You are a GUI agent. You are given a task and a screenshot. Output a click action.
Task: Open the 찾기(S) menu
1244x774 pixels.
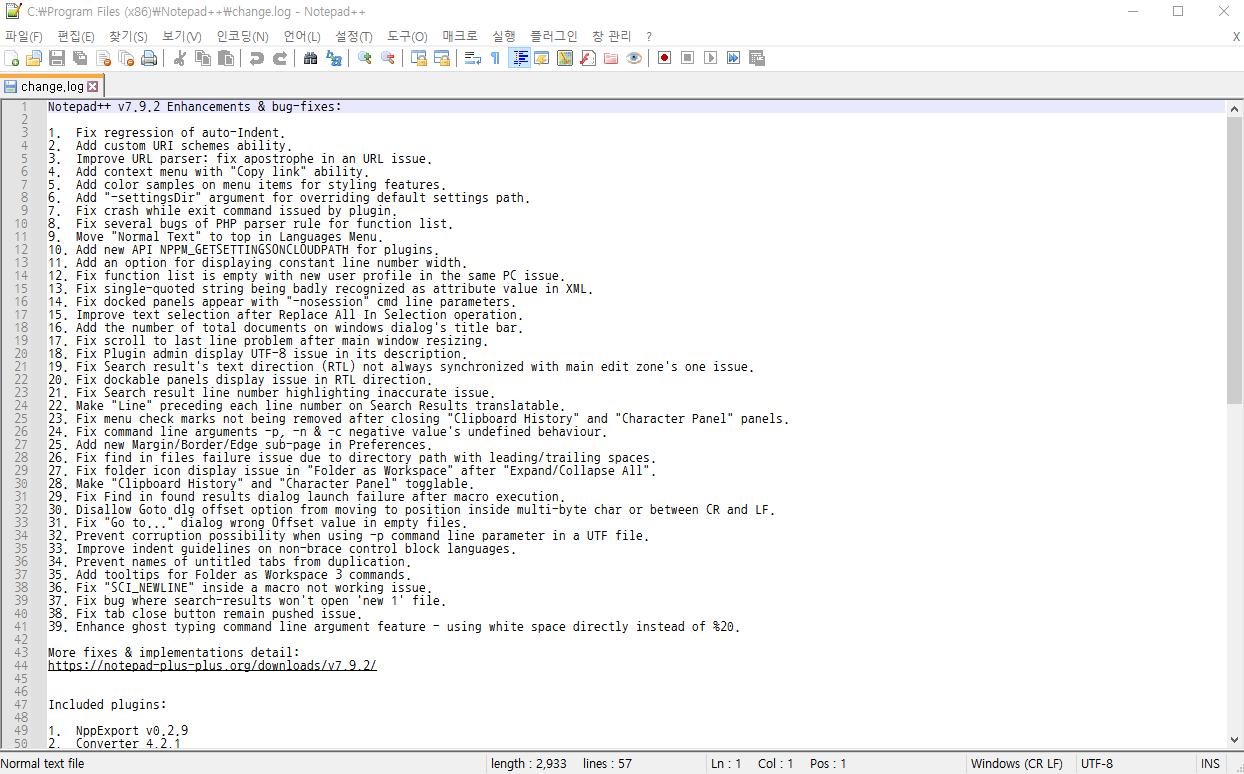pyautogui.click(x=128, y=37)
